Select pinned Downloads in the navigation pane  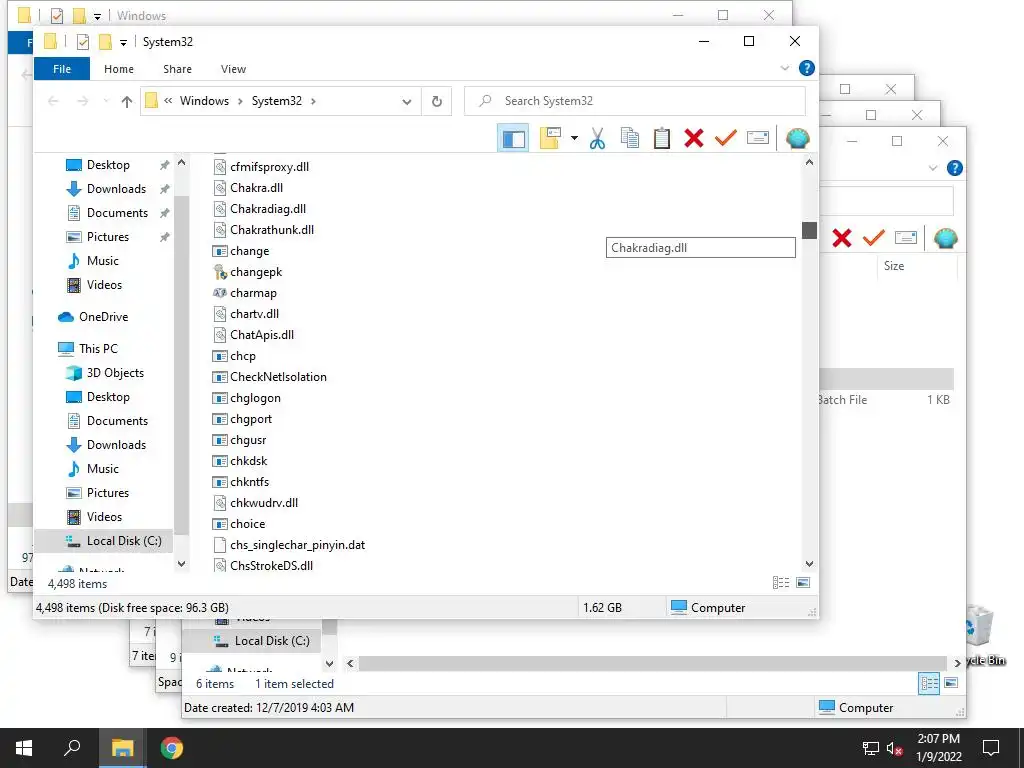tap(116, 189)
